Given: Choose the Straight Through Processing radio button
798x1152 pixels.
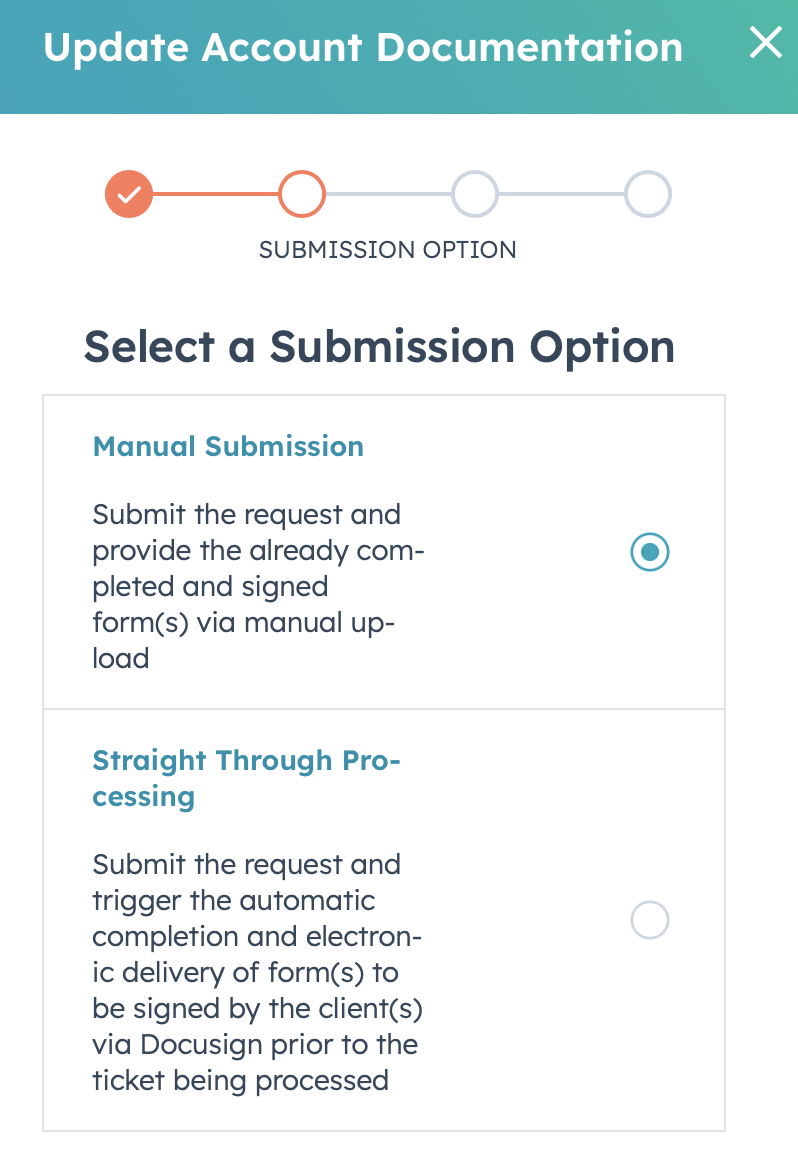Looking at the screenshot, I should pyautogui.click(x=650, y=920).
